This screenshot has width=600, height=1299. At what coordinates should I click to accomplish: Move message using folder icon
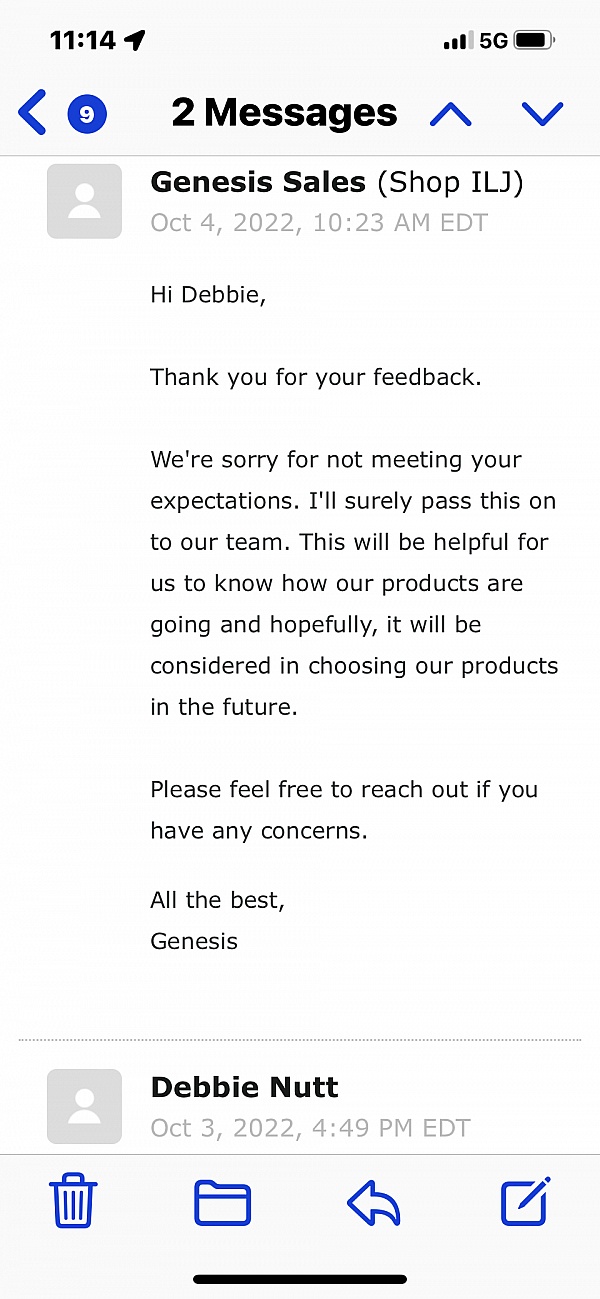pyautogui.click(x=222, y=1202)
